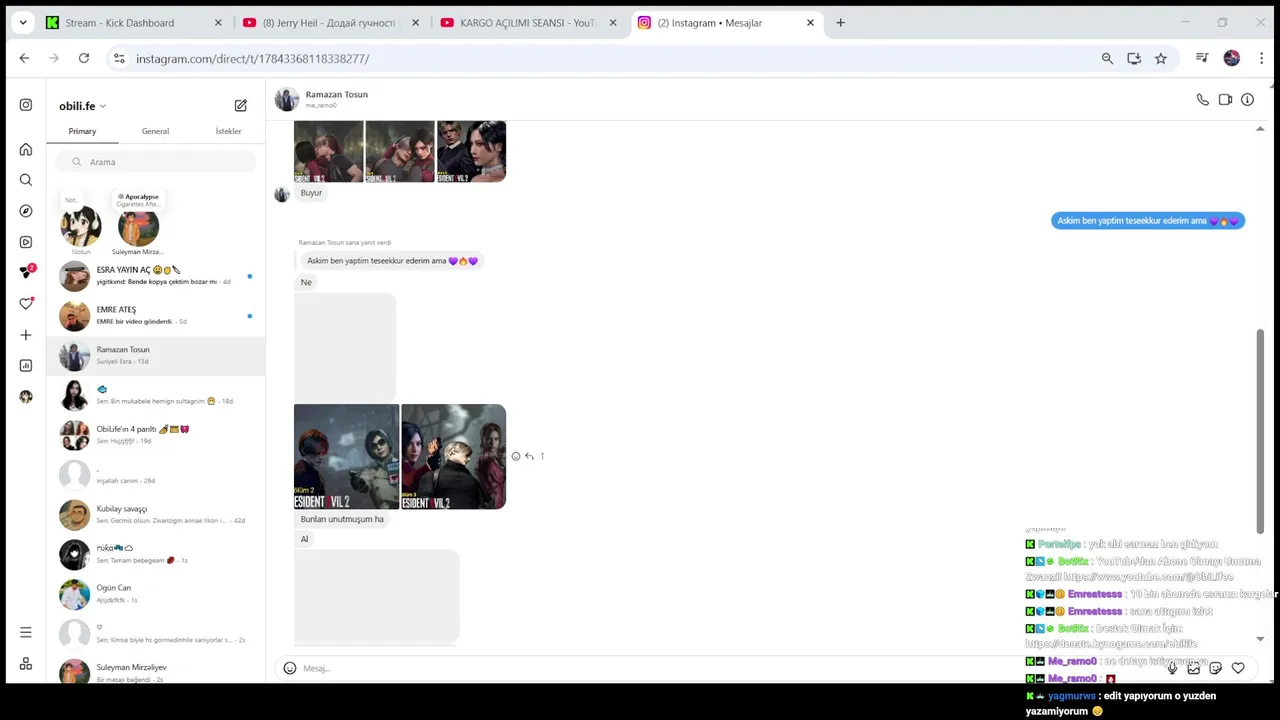Switch to the İstekler requests tab
Viewport: 1280px width, 720px height.
(x=228, y=131)
